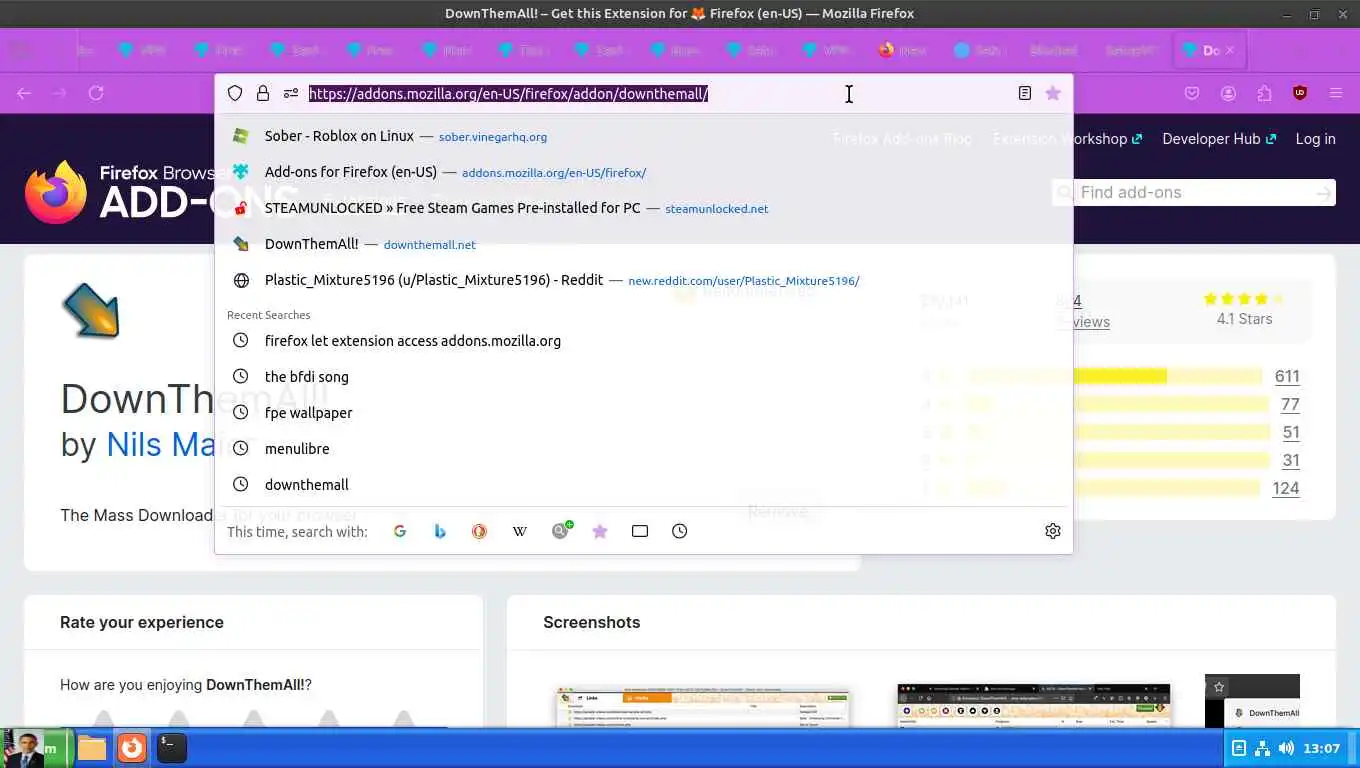Search this time with Wikipedia
This screenshot has width=1360, height=768.
pyautogui.click(x=520, y=531)
